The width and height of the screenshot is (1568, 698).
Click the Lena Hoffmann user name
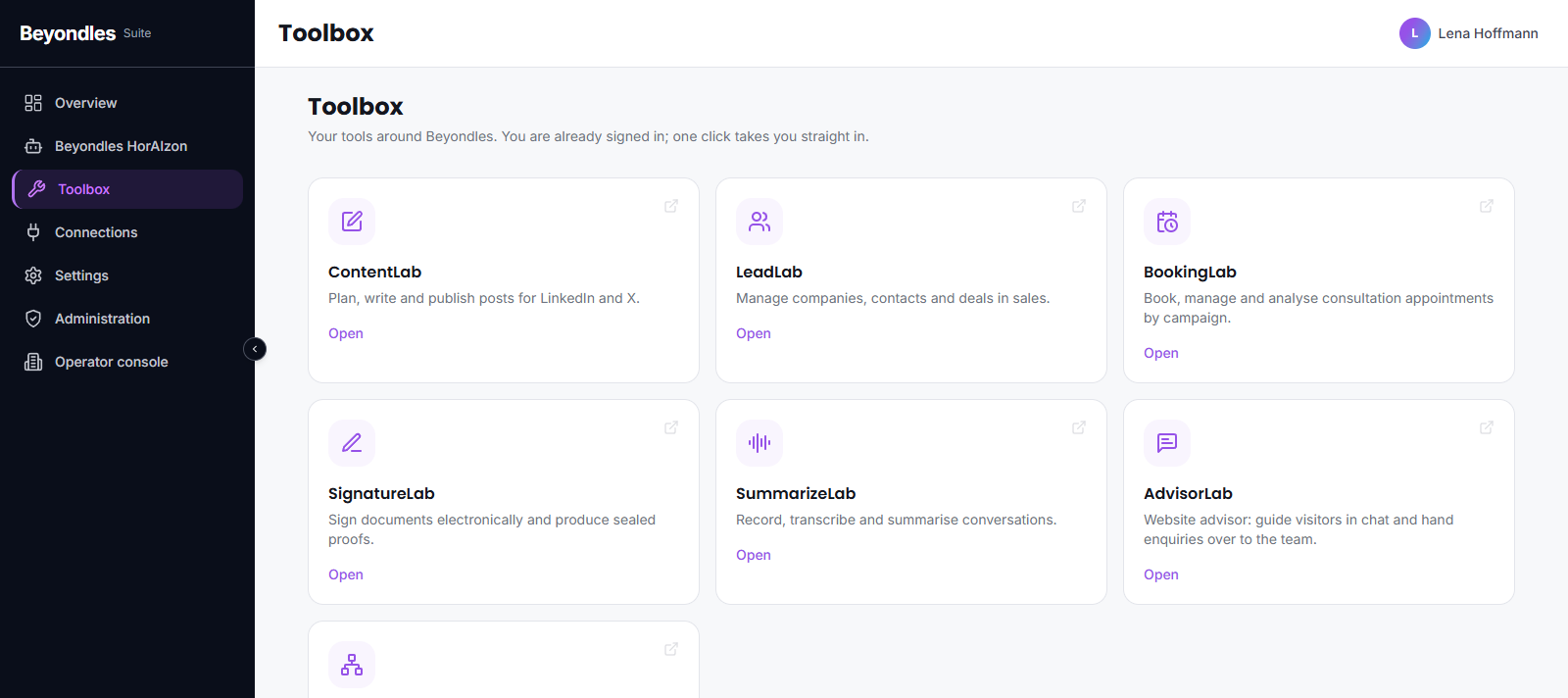click(x=1488, y=33)
